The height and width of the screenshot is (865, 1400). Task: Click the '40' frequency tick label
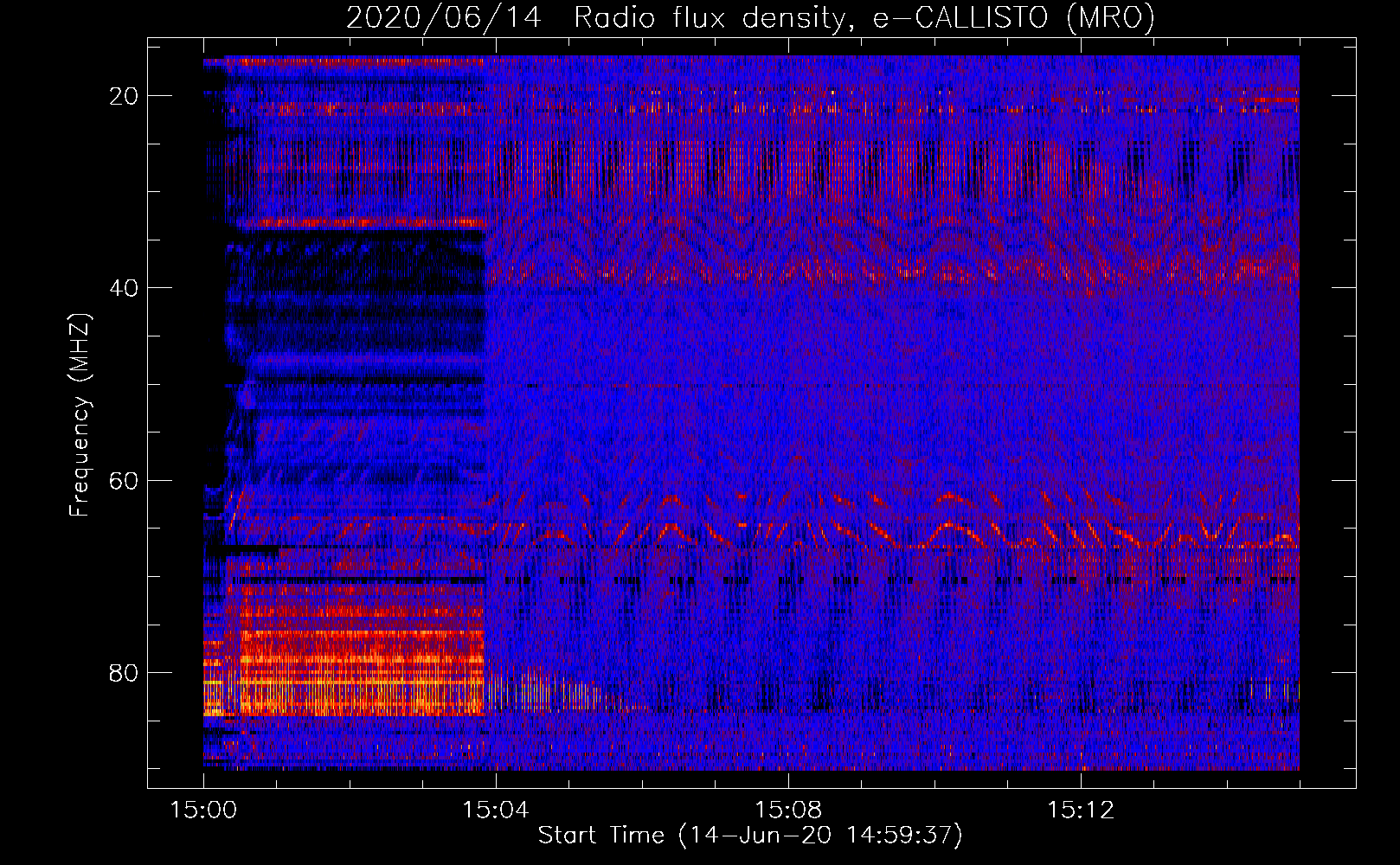click(125, 288)
